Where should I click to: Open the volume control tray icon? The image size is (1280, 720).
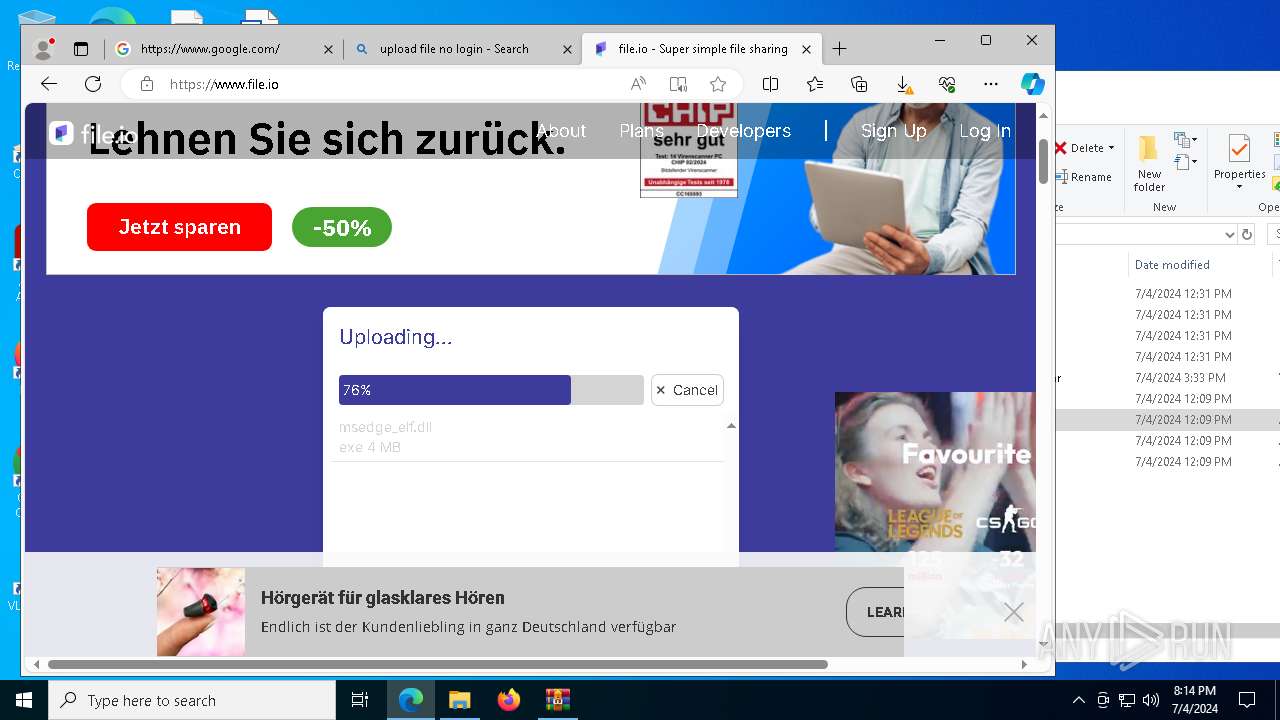1151,700
